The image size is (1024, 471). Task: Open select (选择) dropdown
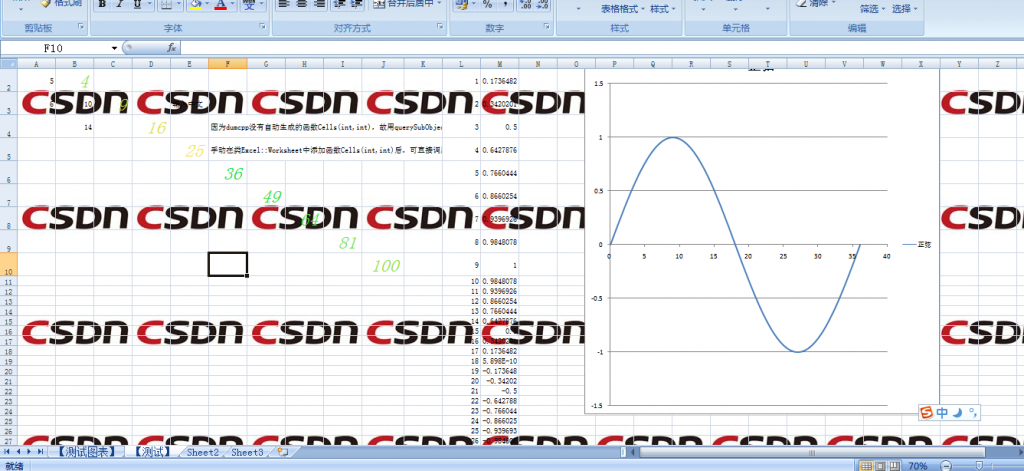coord(904,9)
